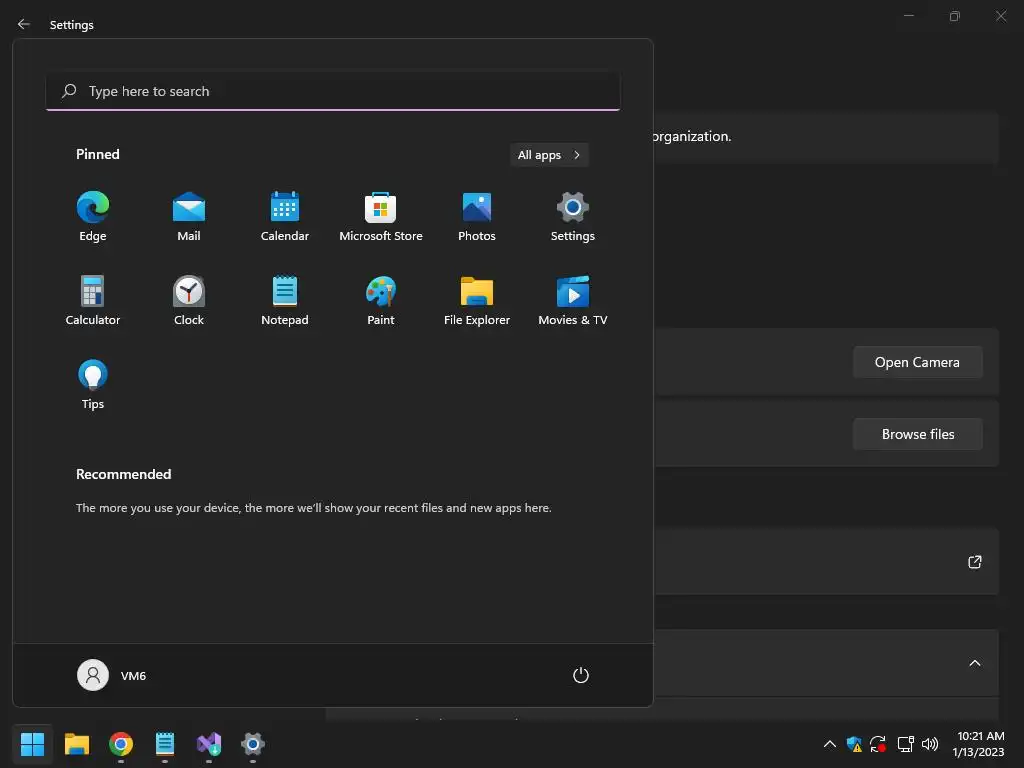This screenshot has width=1024, height=768.
Task: Open the clock showing 10:21 AM
Action: pyautogui.click(x=978, y=744)
